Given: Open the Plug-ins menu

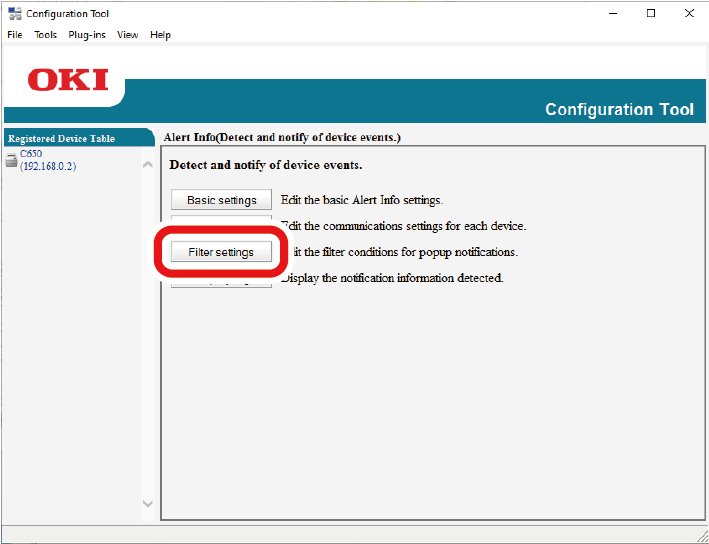Looking at the screenshot, I should coord(87,35).
